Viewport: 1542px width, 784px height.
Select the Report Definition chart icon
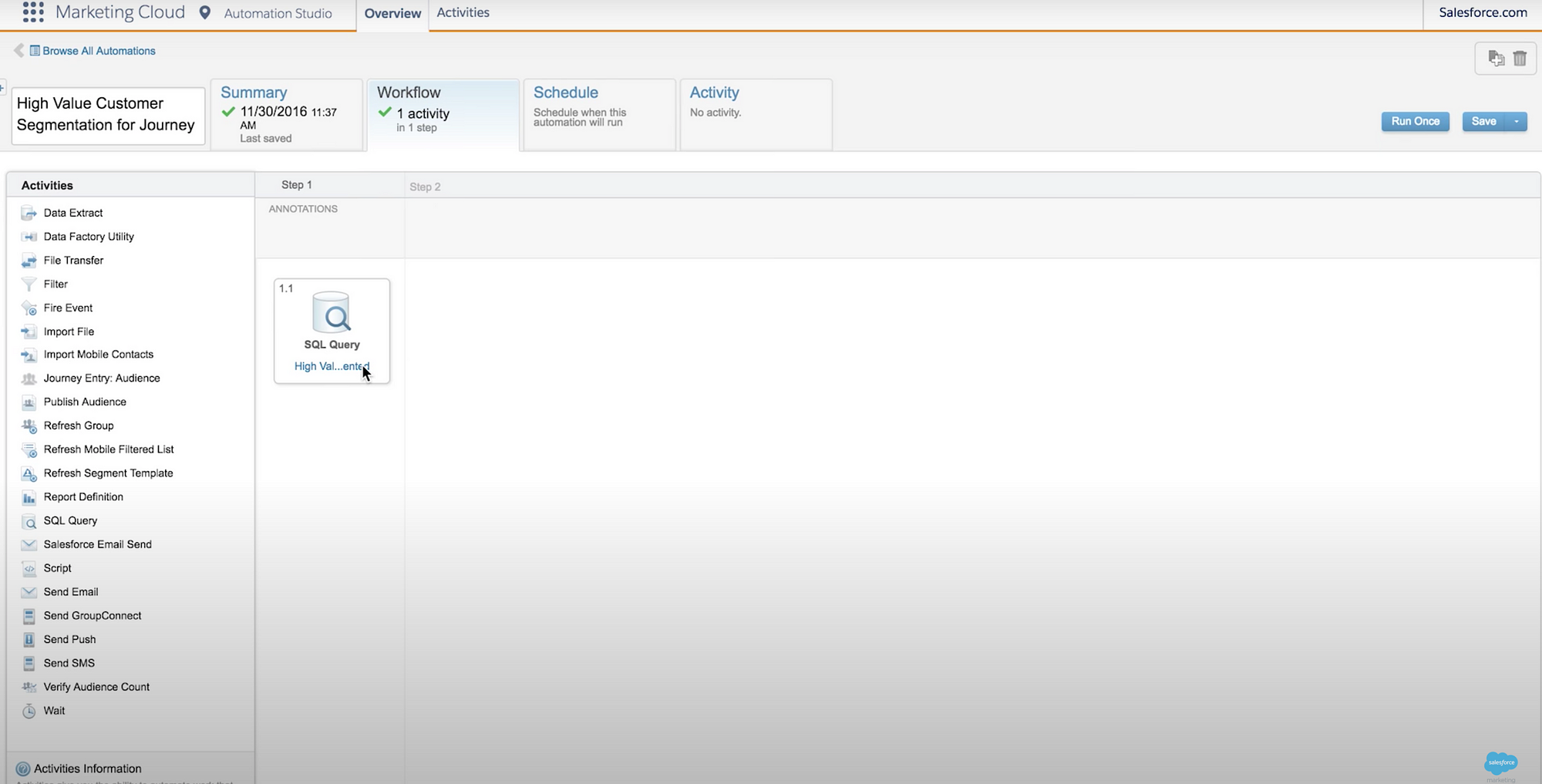[29, 498]
